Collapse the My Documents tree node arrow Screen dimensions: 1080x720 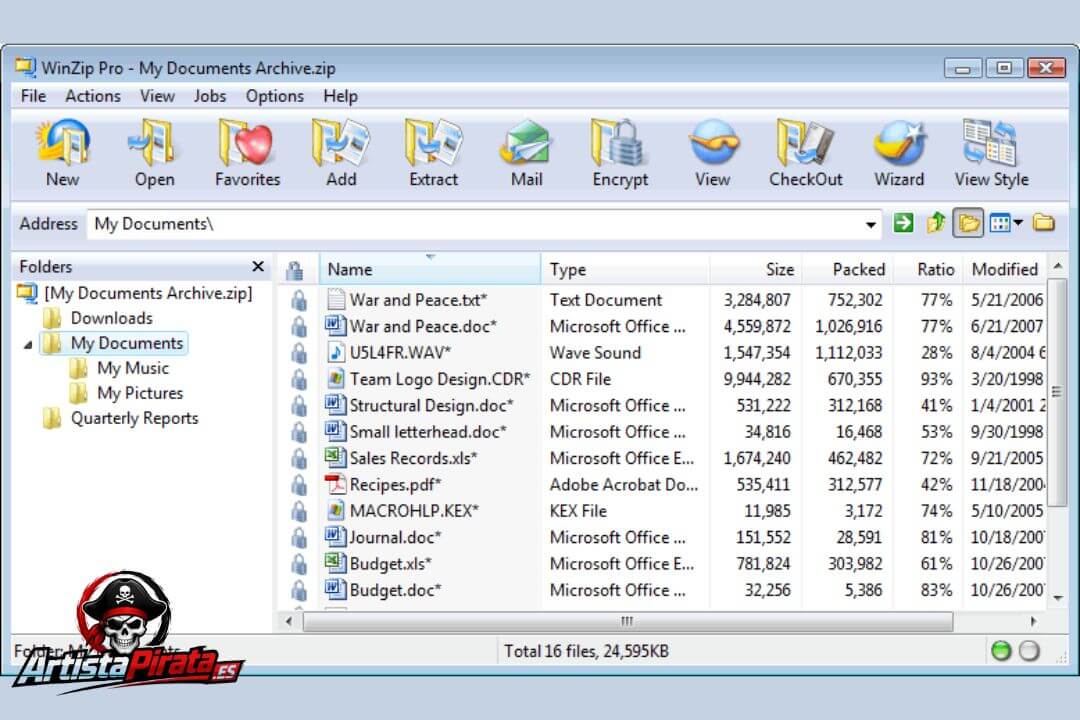pyautogui.click(x=28, y=344)
